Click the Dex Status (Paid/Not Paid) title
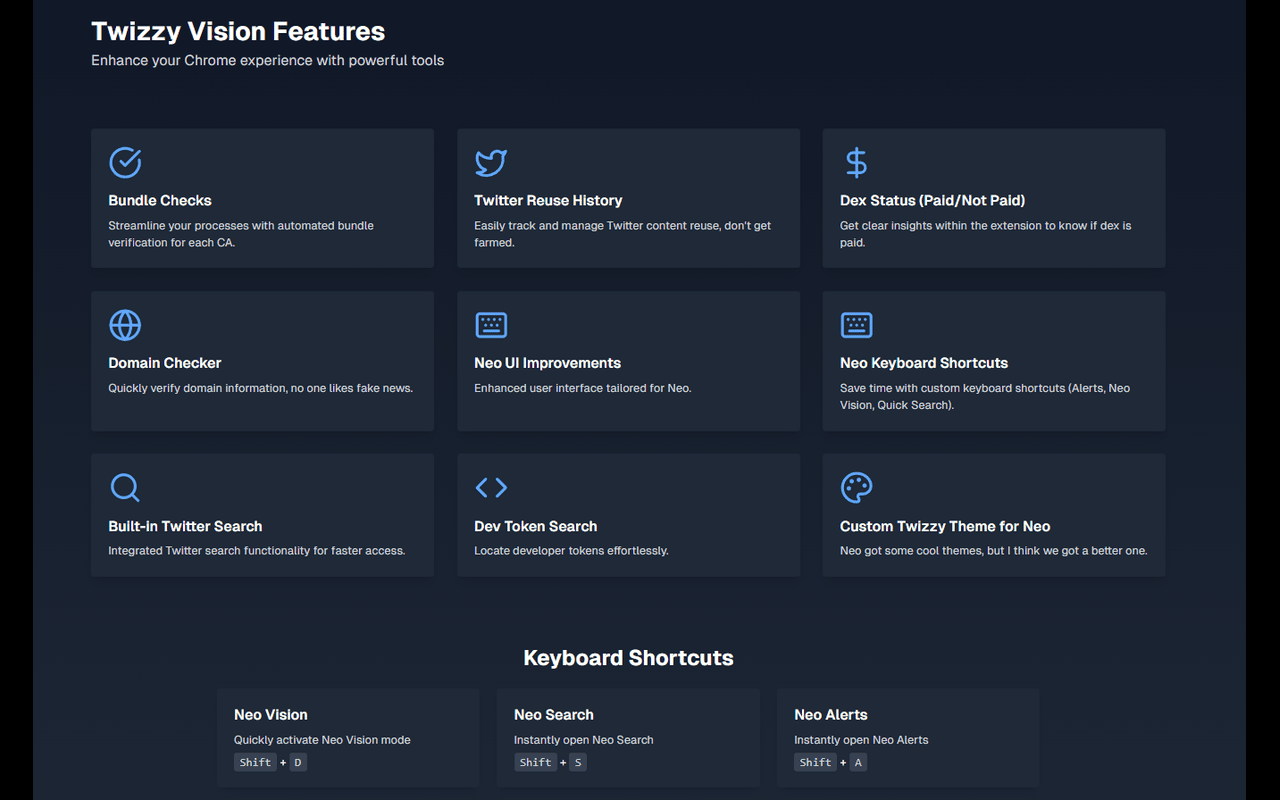The width and height of the screenshot is (1280, 800). coord(932,200)
